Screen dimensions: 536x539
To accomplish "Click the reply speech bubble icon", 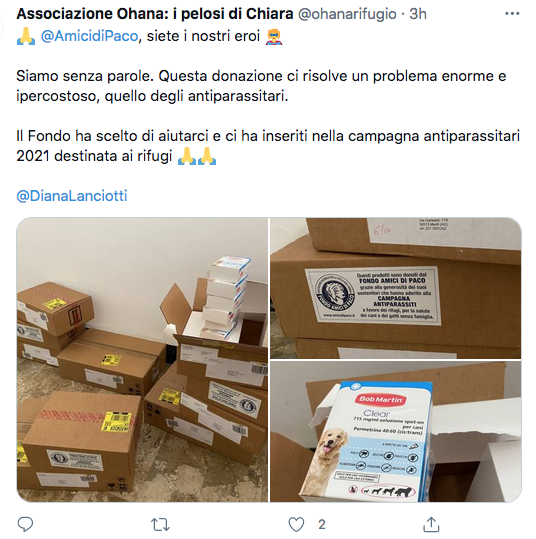I will click(x=25, y=525).
